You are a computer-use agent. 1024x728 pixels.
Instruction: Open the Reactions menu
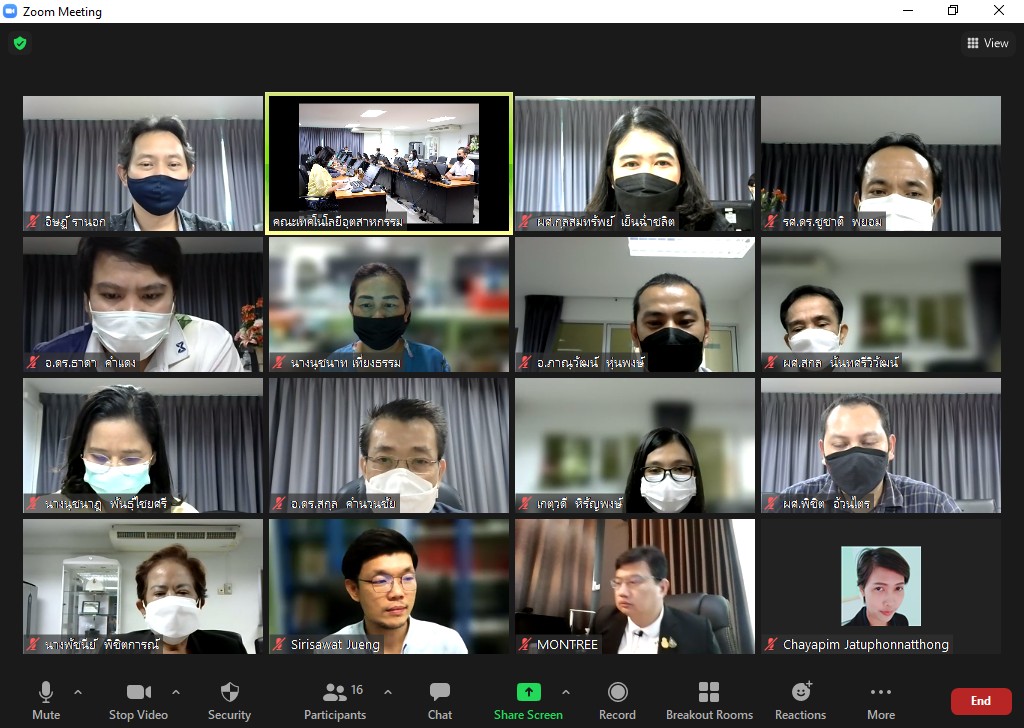point(801,701)
